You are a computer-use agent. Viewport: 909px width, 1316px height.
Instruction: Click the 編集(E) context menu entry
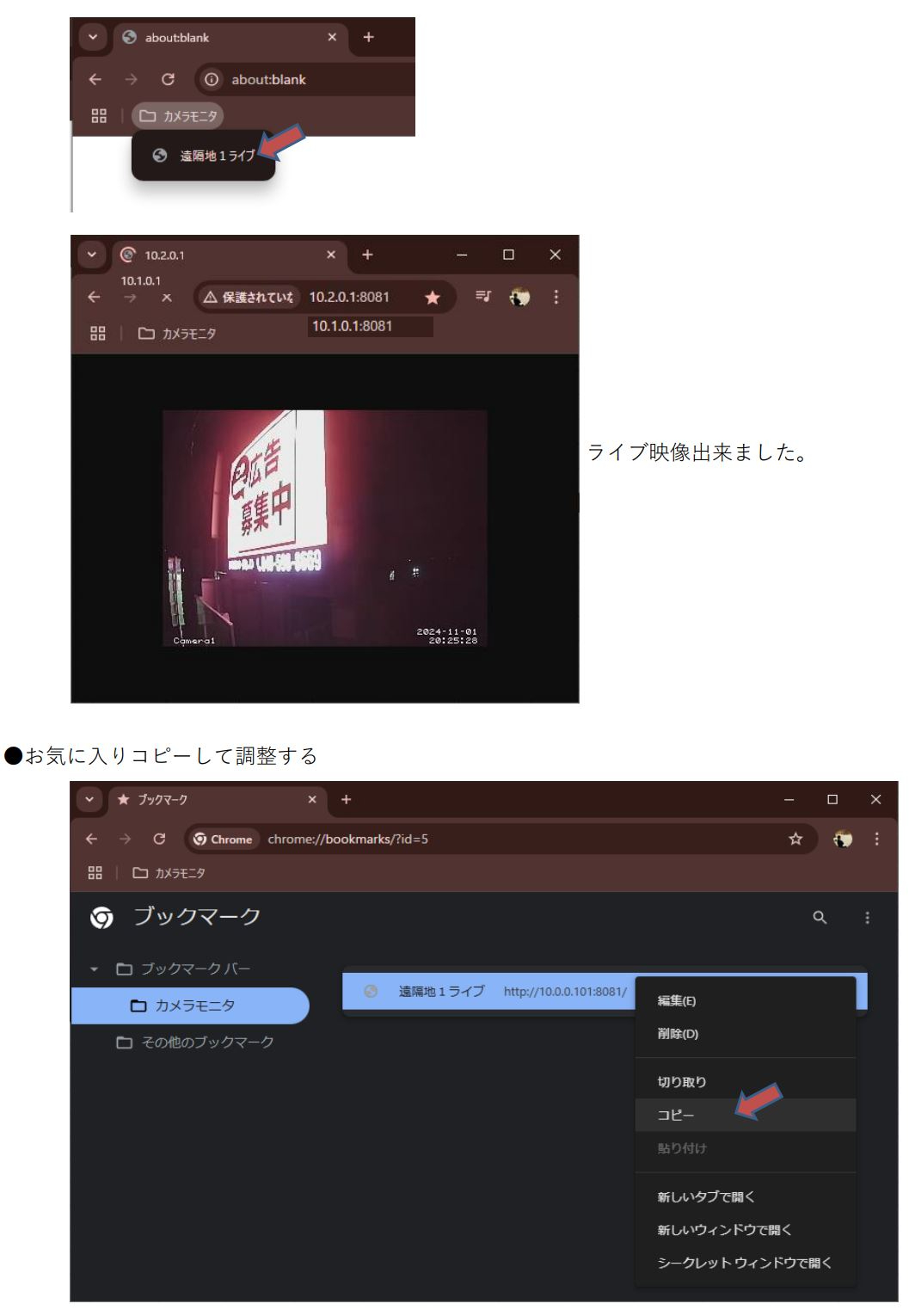[676, 1001]
